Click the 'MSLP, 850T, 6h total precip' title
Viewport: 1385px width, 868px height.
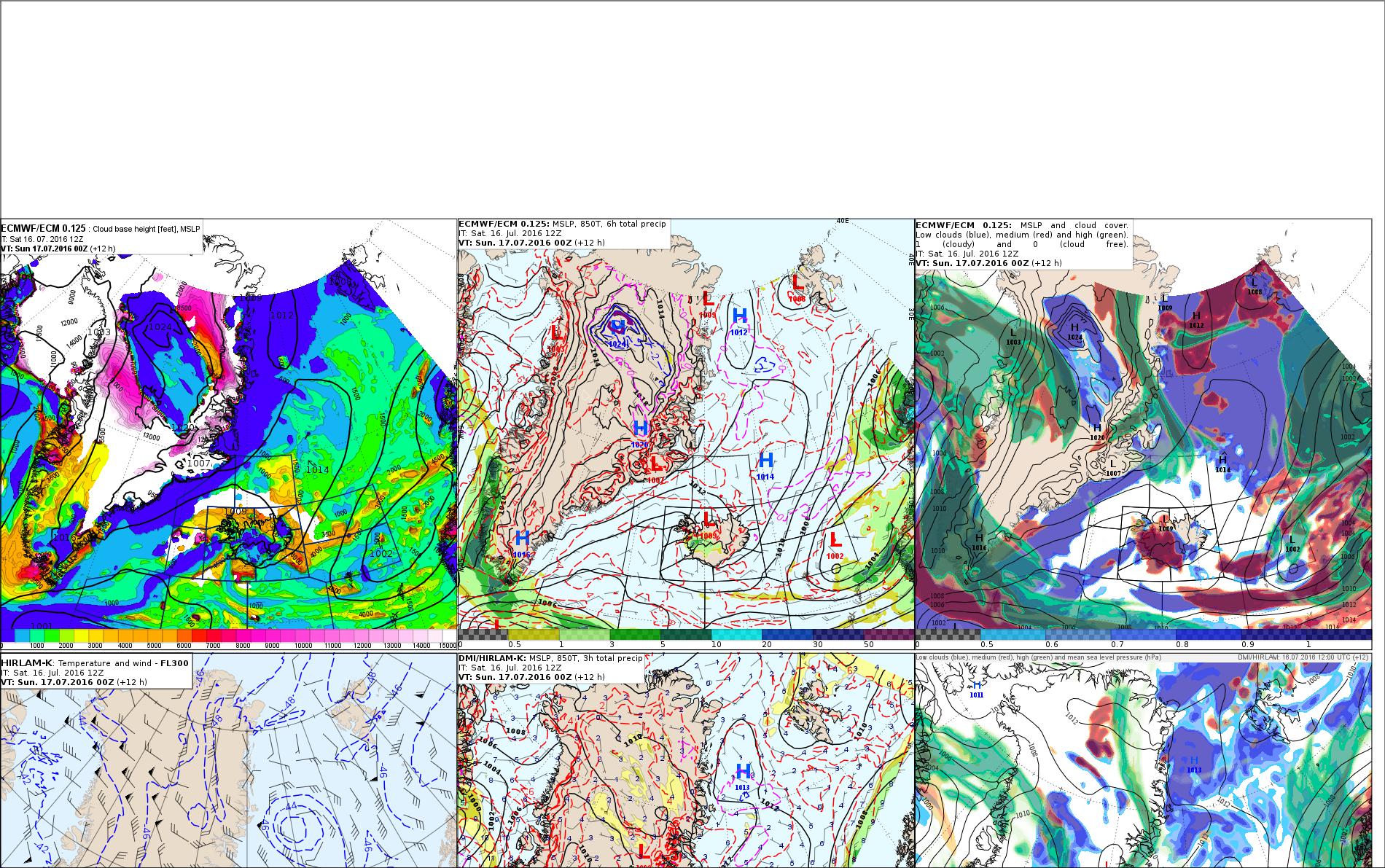(609, 224)
